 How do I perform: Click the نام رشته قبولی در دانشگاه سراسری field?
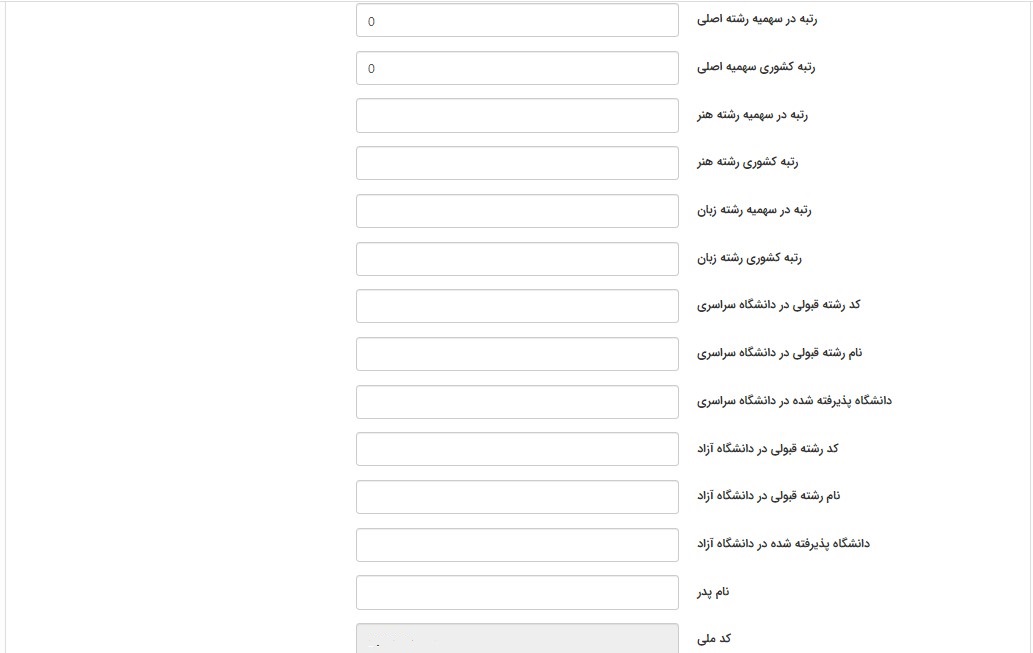pyautogui.click(x=517, y=354)
